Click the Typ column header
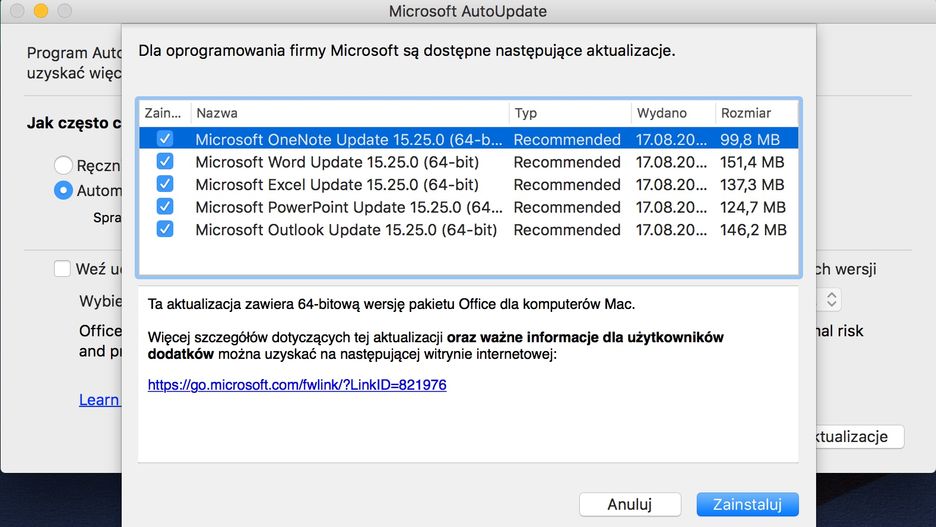 point(570,113)
